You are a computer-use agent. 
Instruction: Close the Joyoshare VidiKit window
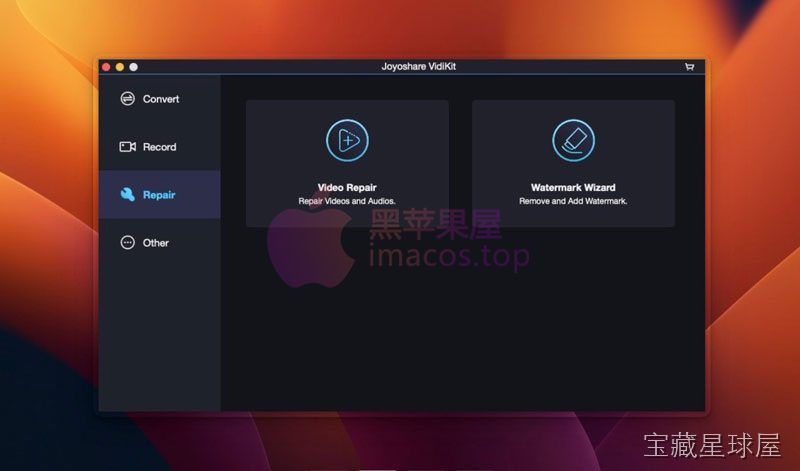(106, 67)
